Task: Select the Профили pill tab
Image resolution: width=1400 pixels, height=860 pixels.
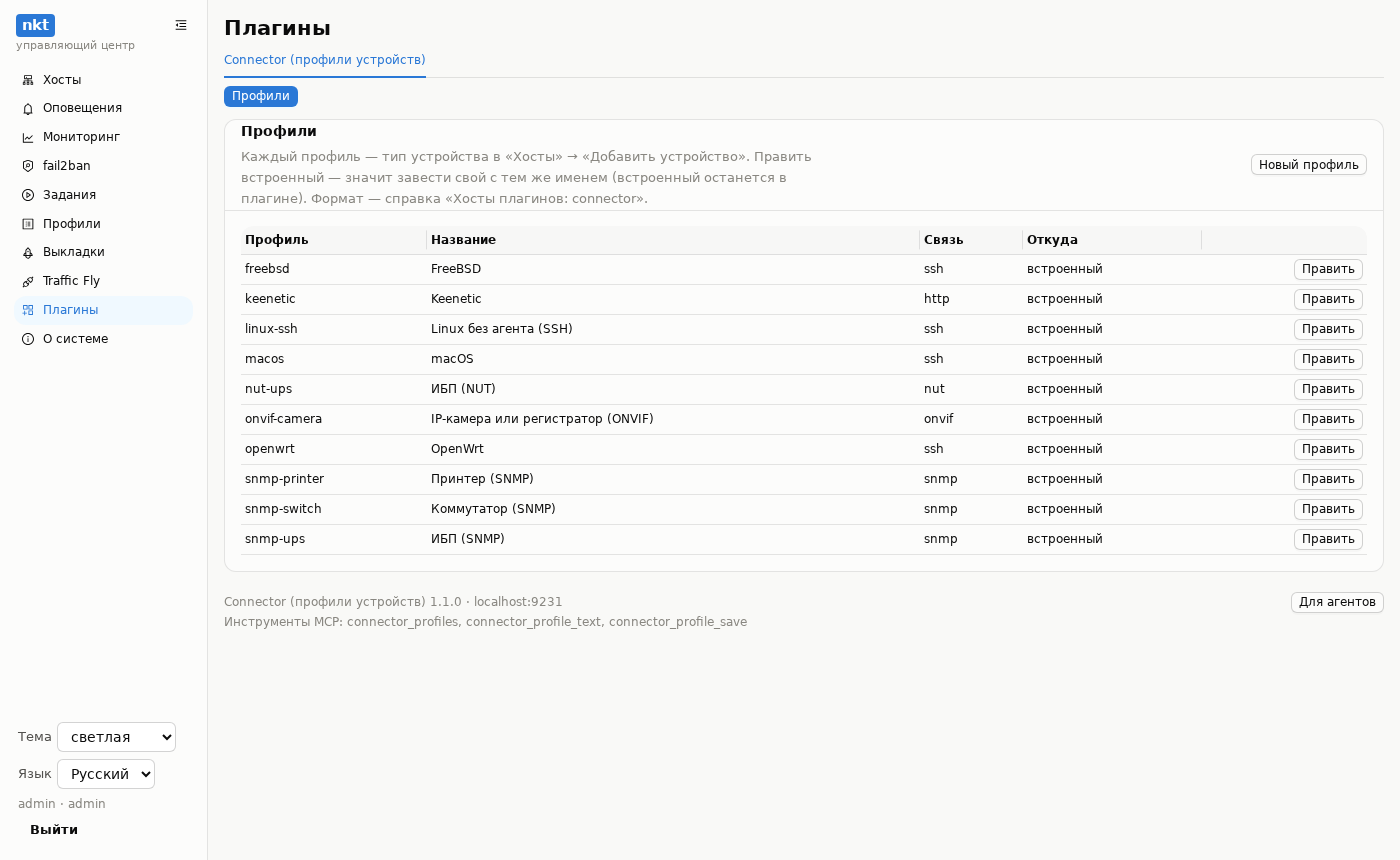Action: [x=261, y=96]
